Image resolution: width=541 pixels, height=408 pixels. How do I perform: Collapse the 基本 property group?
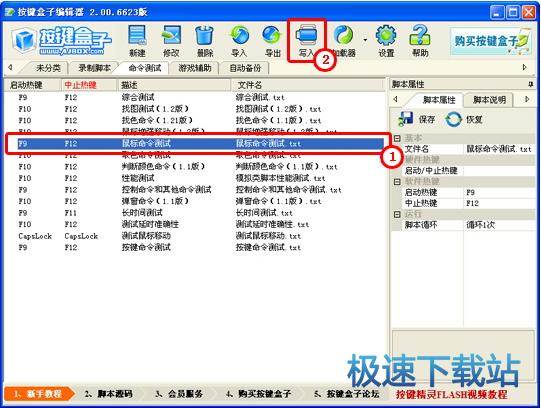coord(397,138)
